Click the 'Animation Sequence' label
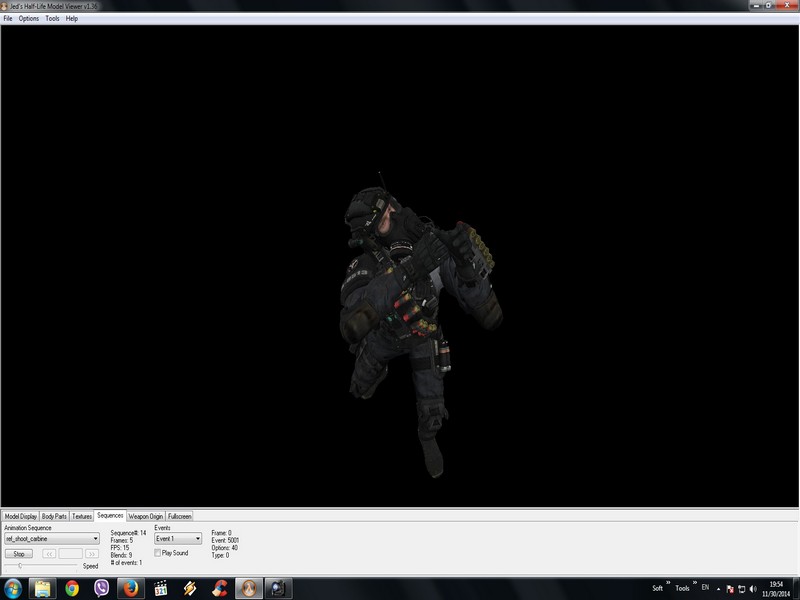Viewport: 800px width, 600px height. [28, 528]
